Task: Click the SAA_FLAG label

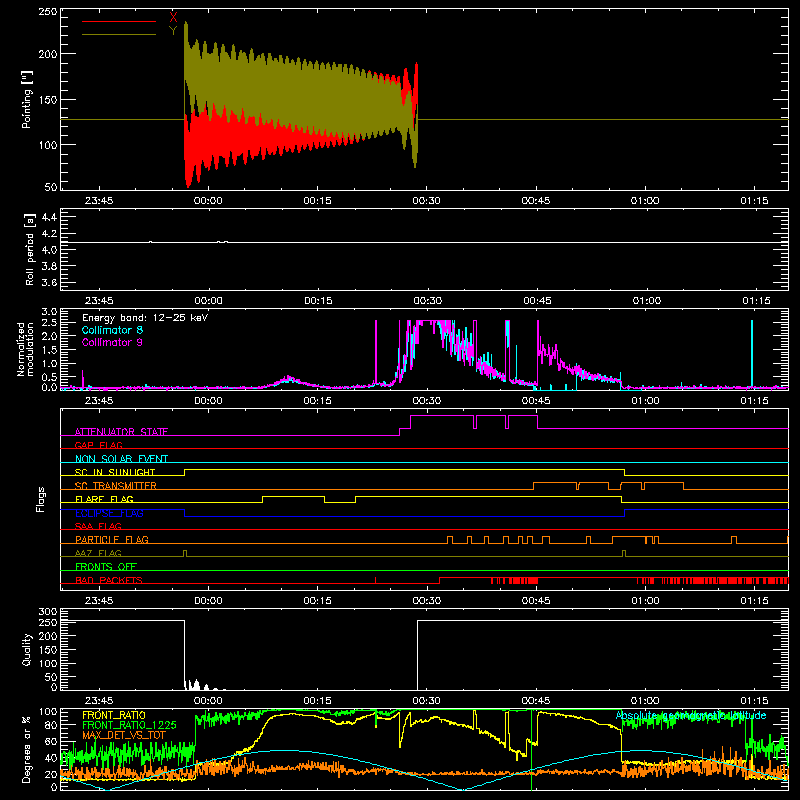Action: [98, 526]
